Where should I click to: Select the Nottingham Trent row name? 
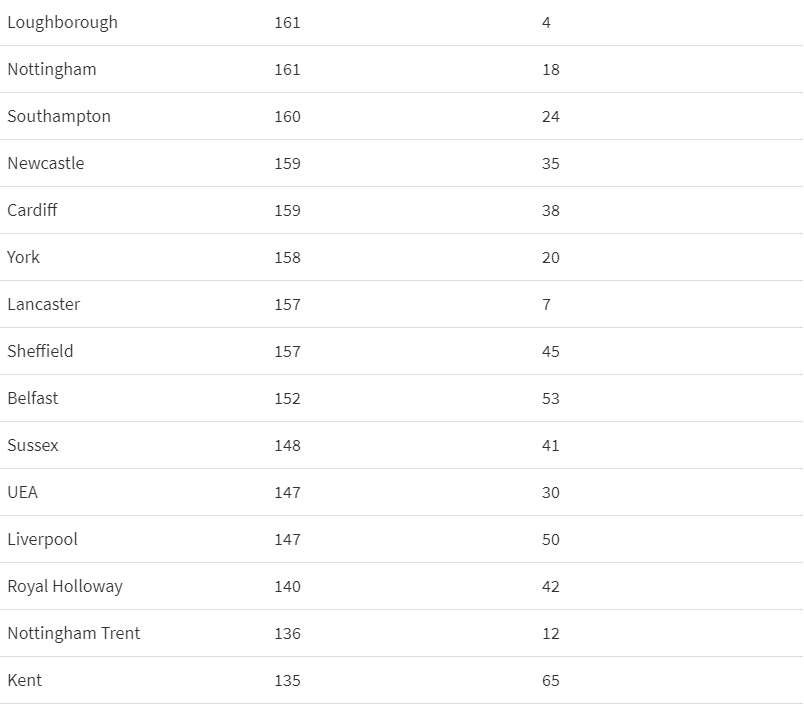(x=74, y=633)
